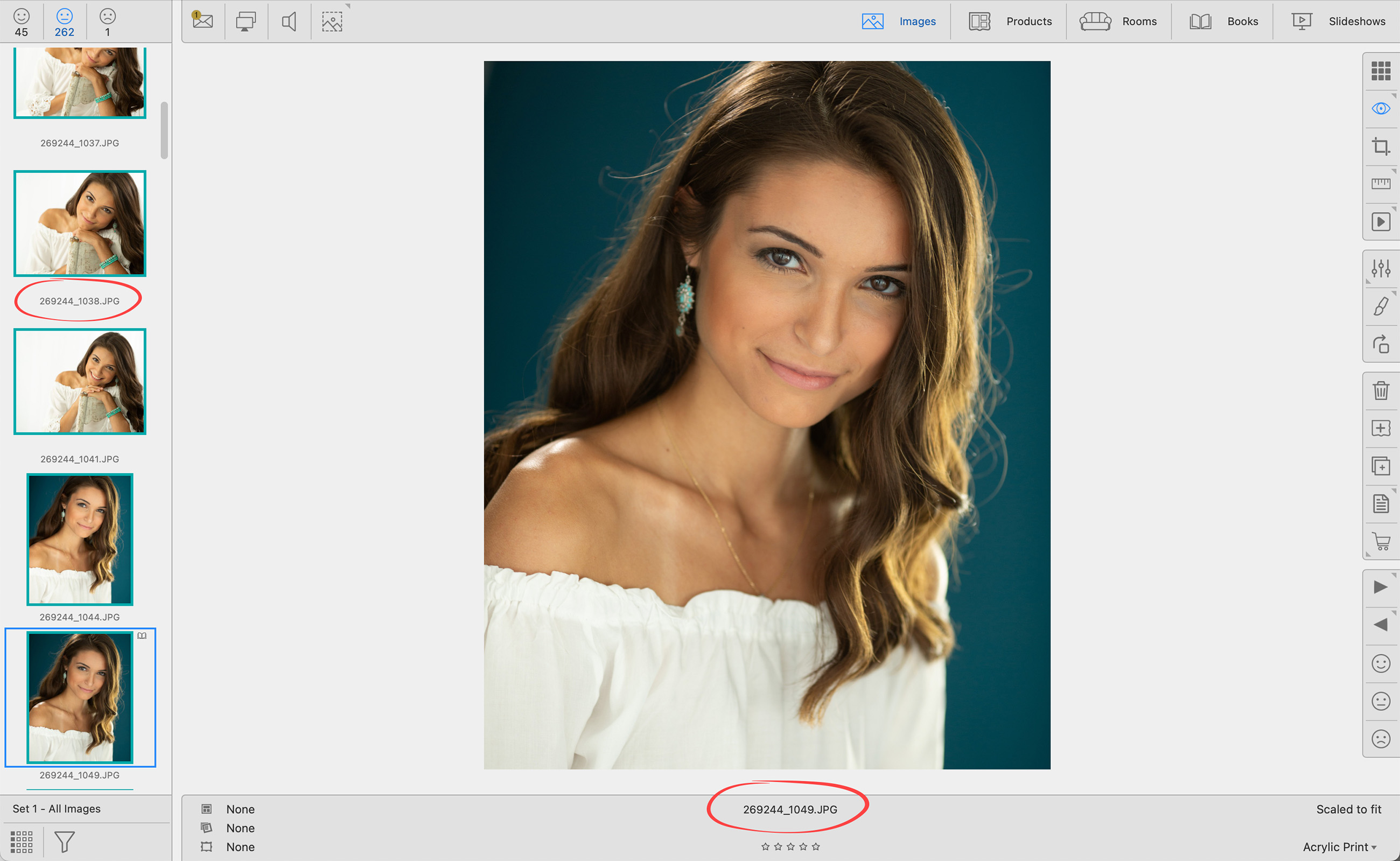Screen dimensions: 1400x861
Task: Click the trash delete icon
Action: [1380, 390]
